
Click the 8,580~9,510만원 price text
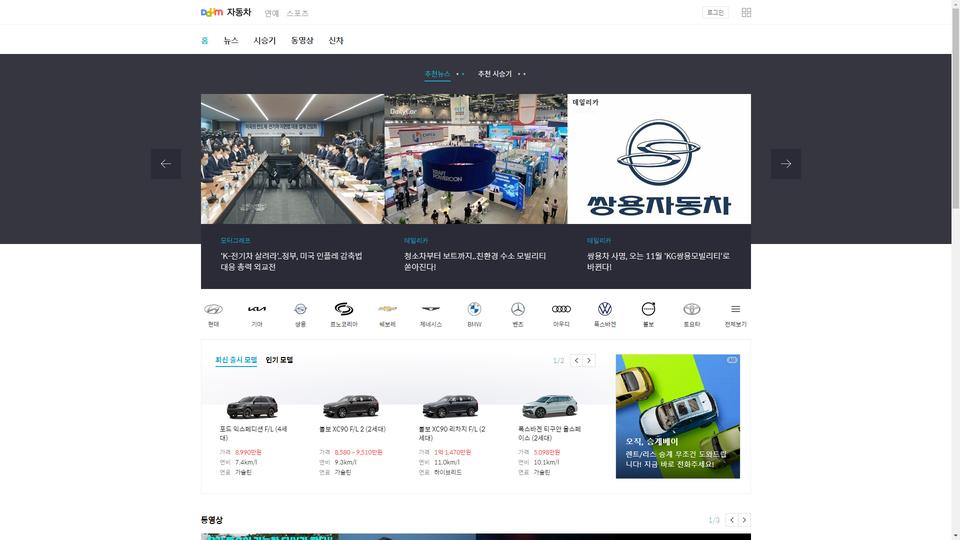[x=358, y=452]
